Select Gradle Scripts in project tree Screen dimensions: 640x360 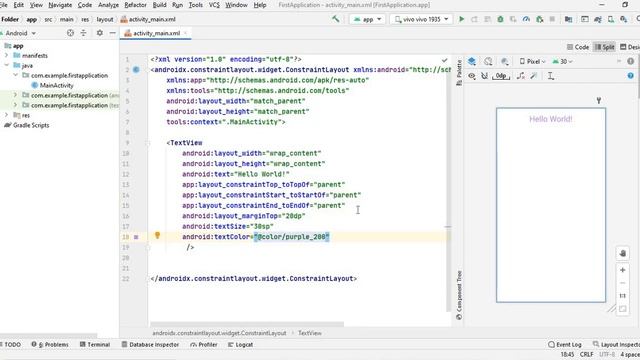click(27, 125)
